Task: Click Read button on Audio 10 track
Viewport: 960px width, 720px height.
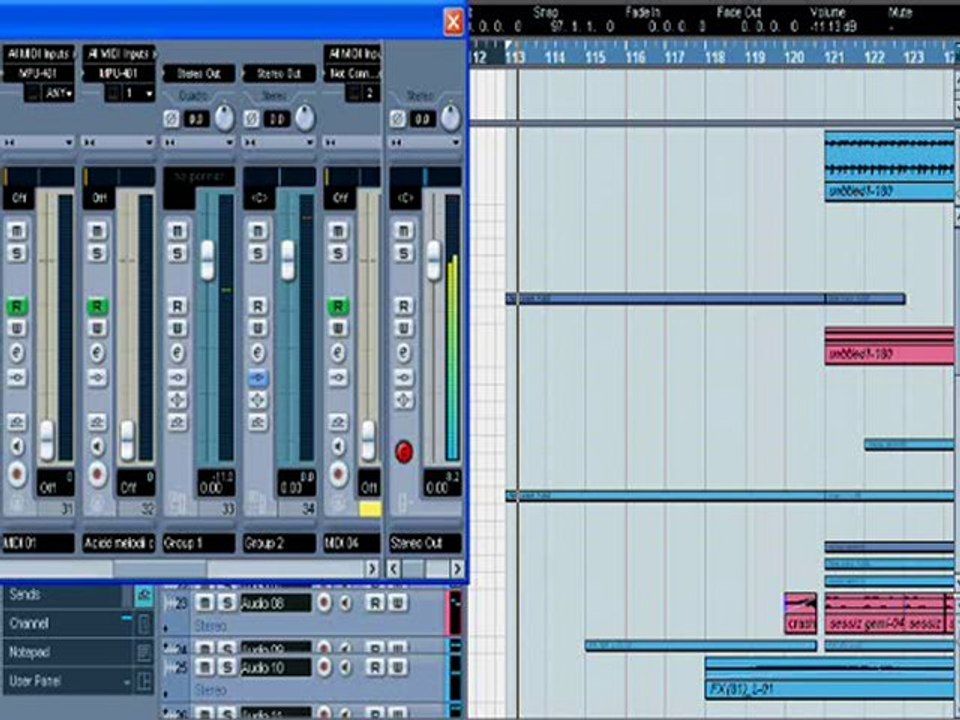Action: tap(375, 667)
